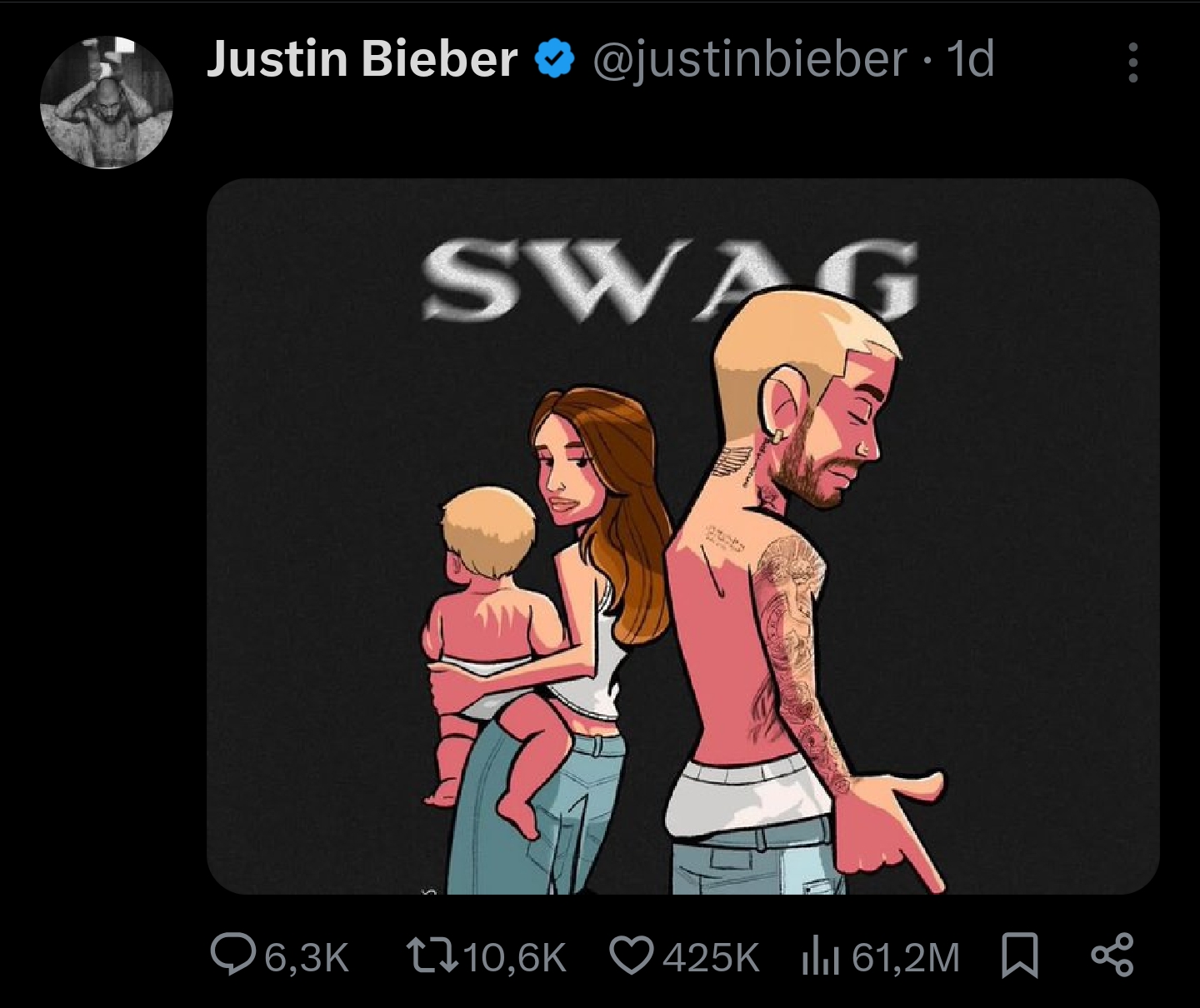The height and width of the screenshot is (1008, 1200).
Task: Click the 10,6K reposts count
Action: pos(515,958)
